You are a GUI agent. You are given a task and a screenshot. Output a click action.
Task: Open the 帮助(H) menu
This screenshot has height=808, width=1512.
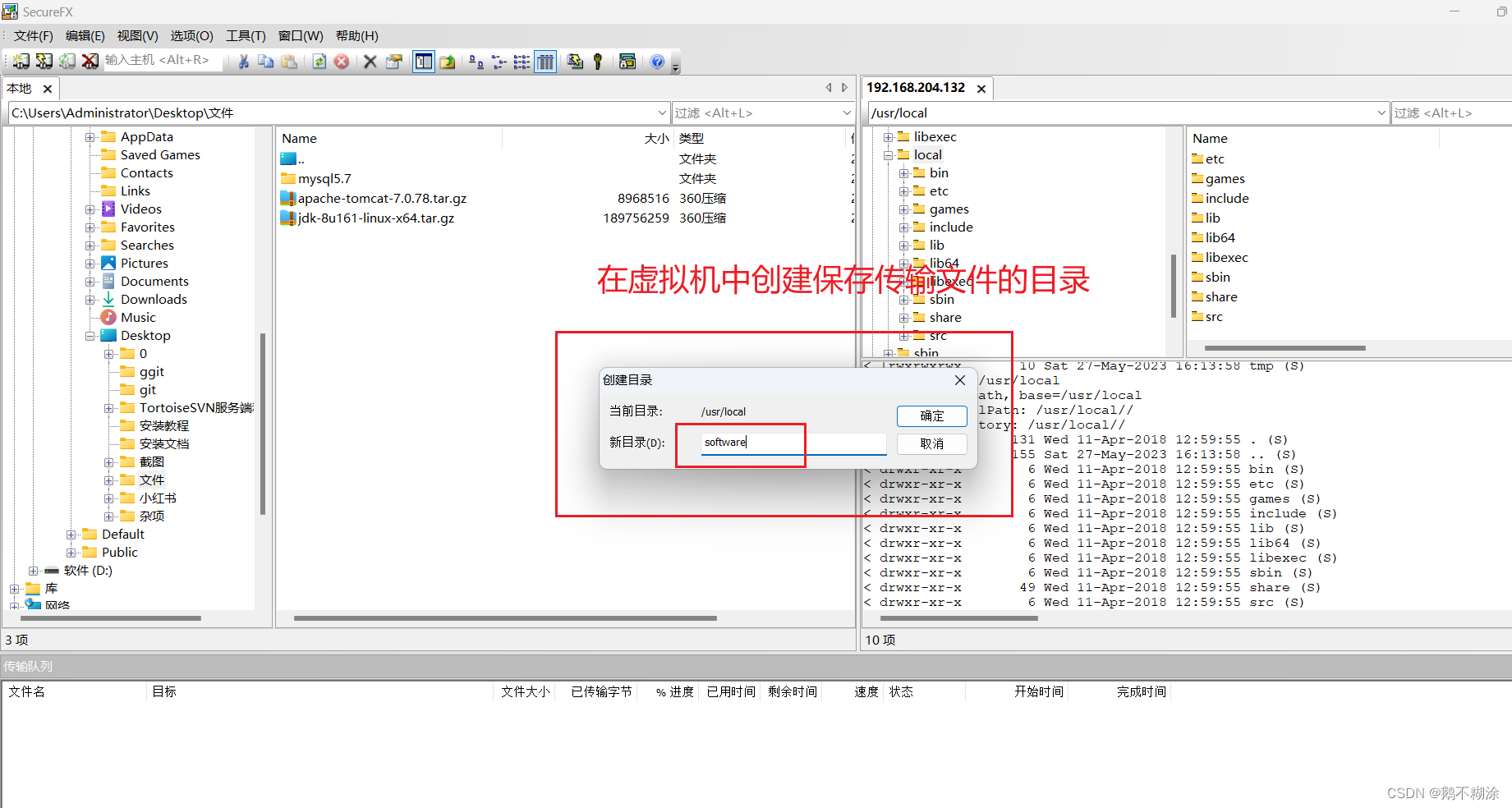point(356,36)
